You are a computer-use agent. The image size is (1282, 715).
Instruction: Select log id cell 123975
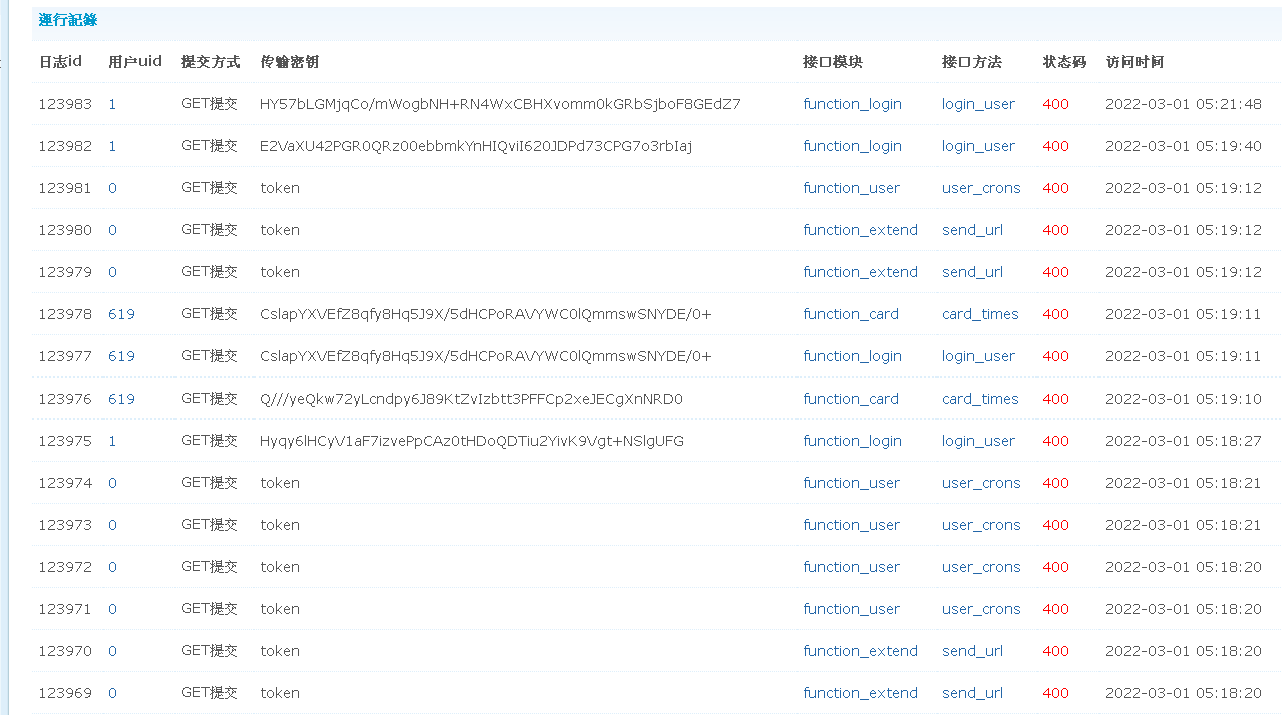65,441
